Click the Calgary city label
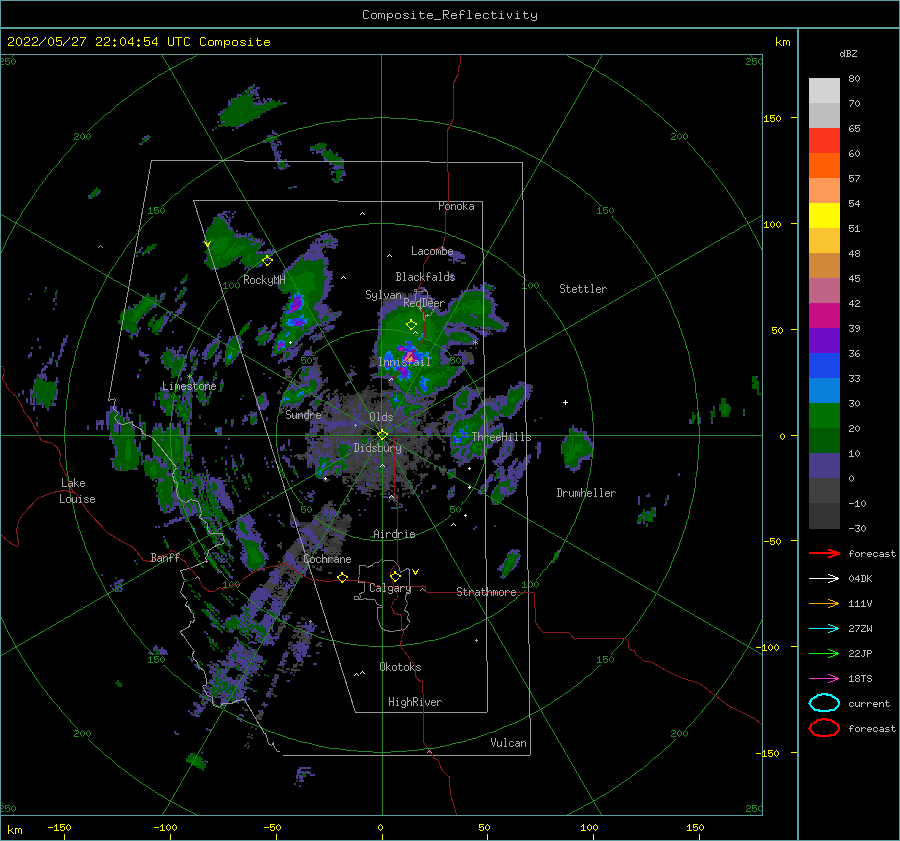 [390, 588]
